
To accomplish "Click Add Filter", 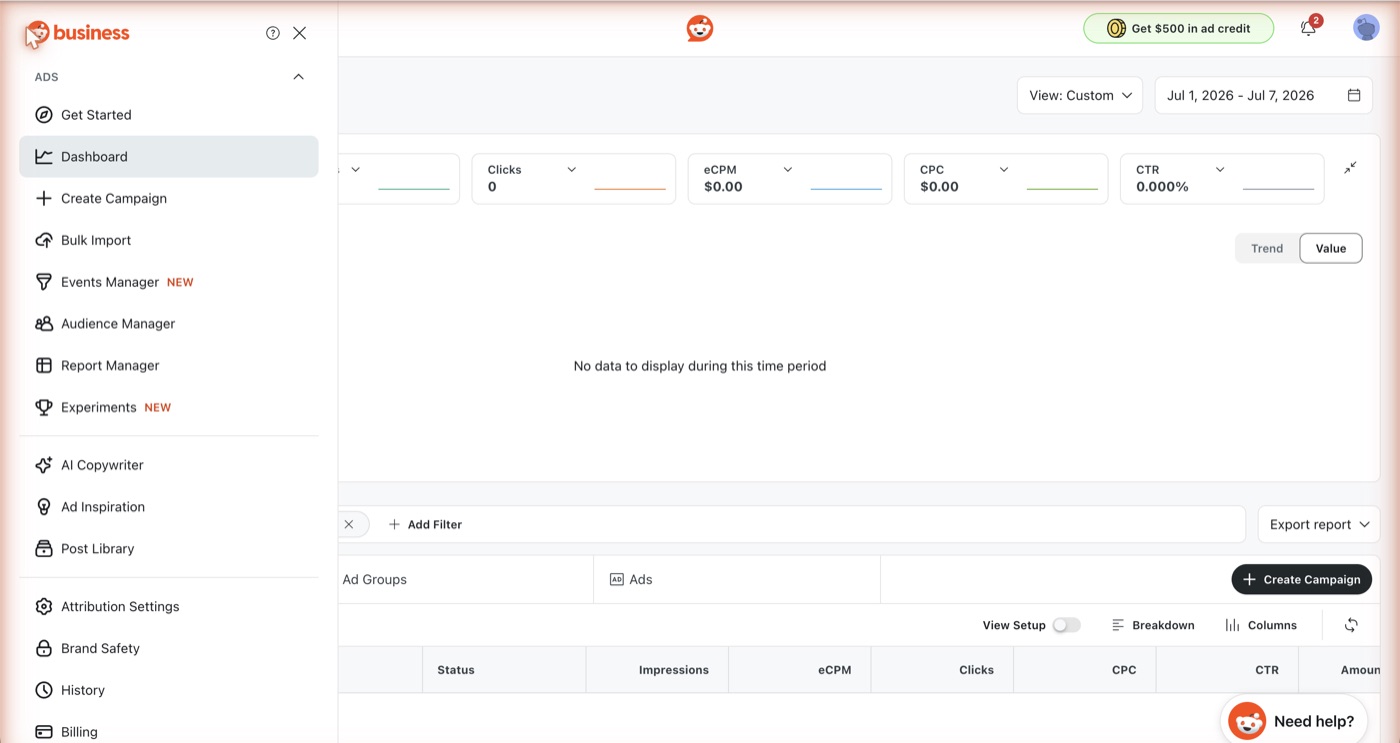I will click(x=425, y=525).
